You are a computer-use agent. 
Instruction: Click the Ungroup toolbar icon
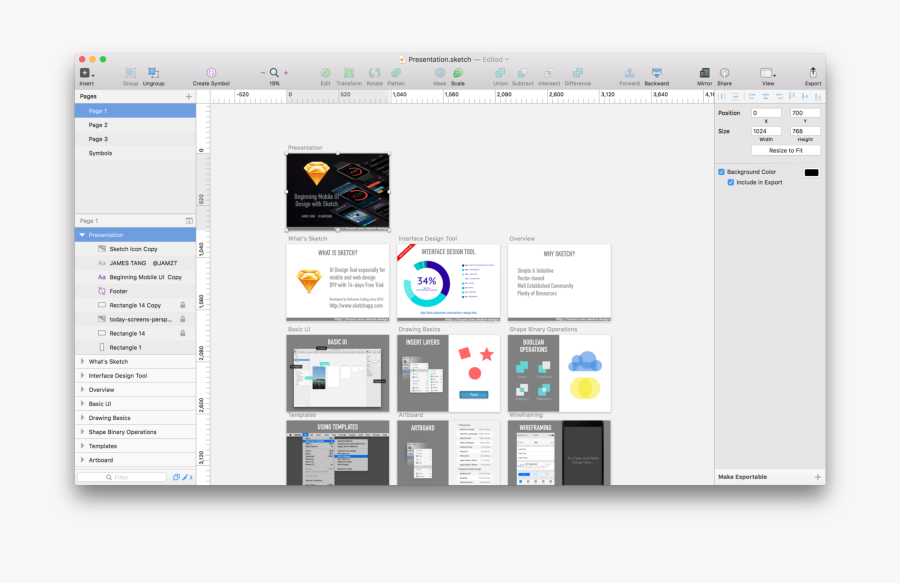click(153, 72)
